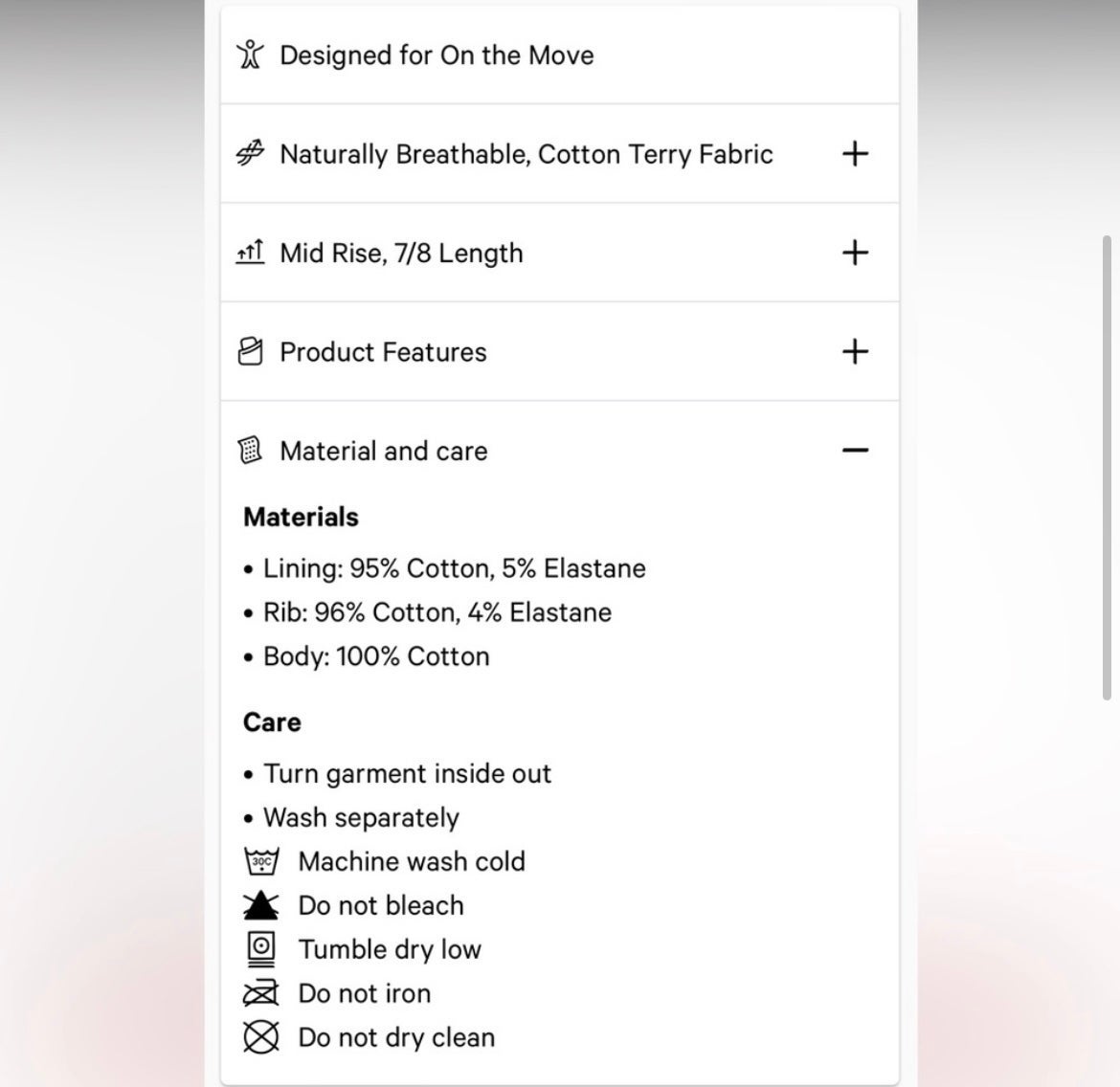Click the Do not bleach triangle icon

point(260,905)
